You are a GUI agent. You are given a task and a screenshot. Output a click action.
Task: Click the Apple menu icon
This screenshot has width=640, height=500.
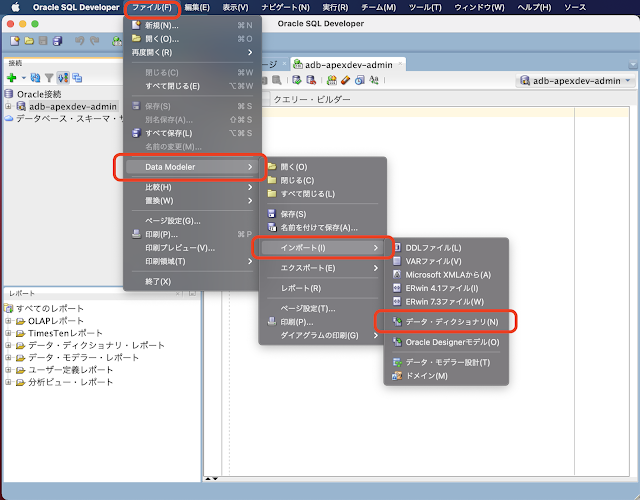tap(15, 7)
